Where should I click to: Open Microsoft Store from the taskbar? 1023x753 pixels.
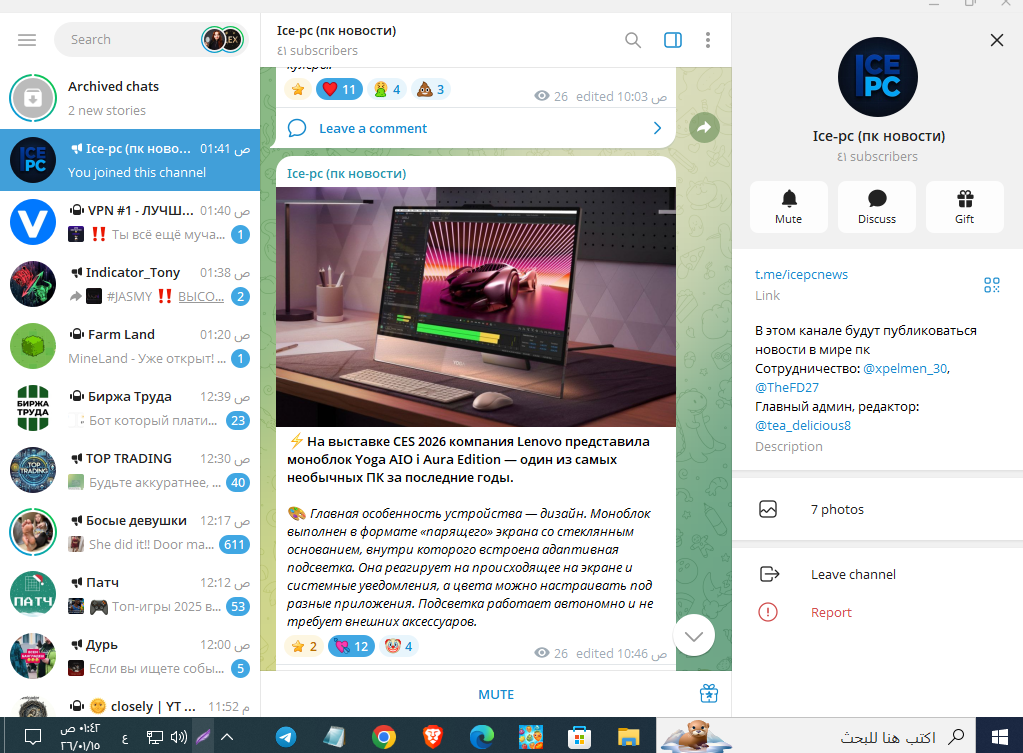[579, 737]
